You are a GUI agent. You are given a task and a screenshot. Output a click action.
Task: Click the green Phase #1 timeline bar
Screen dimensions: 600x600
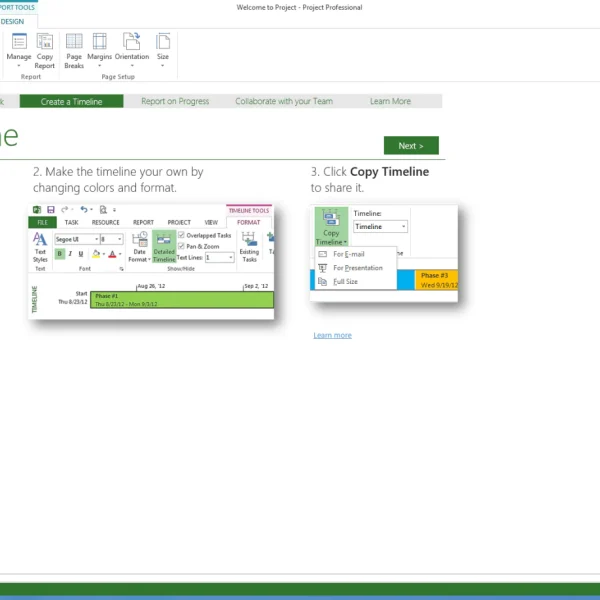click(x=182, y=300)
